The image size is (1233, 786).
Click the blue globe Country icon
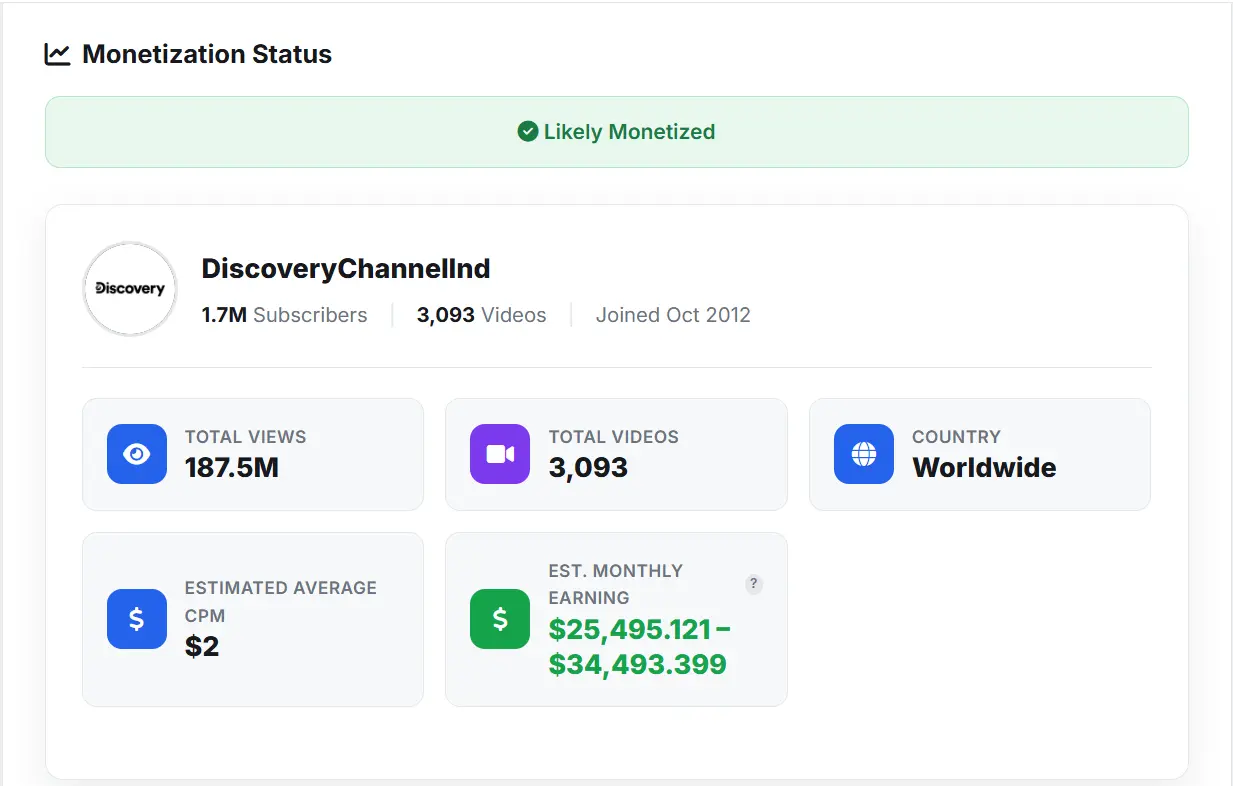click(864, 454)
